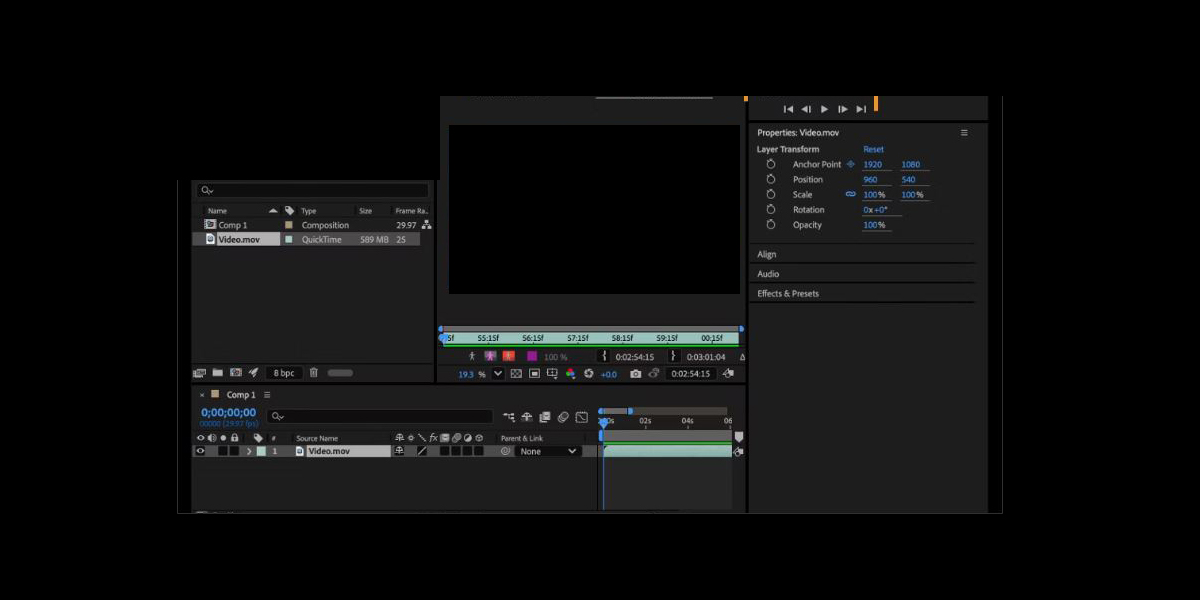Open the composition flowchart icon in timeline

[x=509, y=417]
